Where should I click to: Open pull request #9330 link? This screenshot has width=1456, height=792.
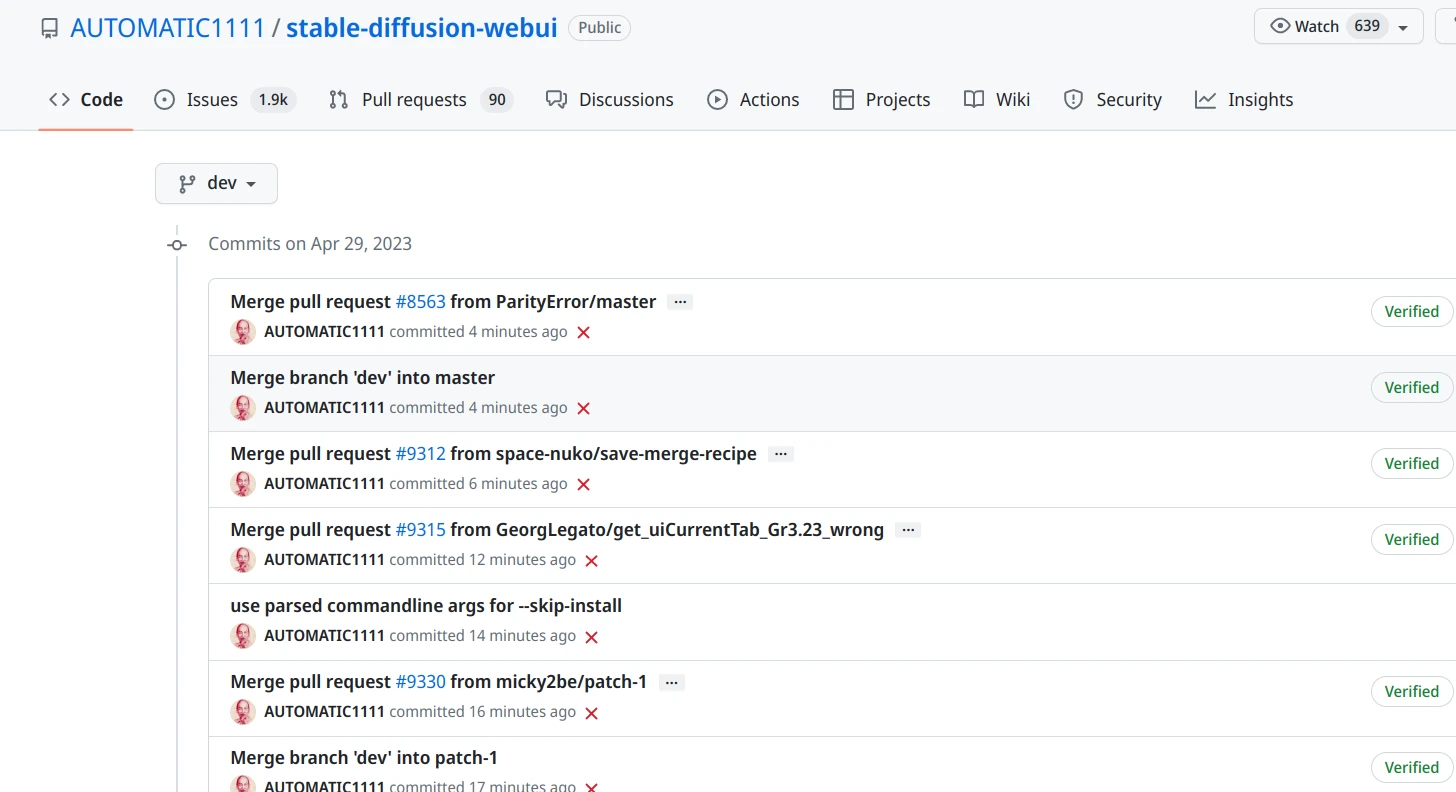click(420, 682)
